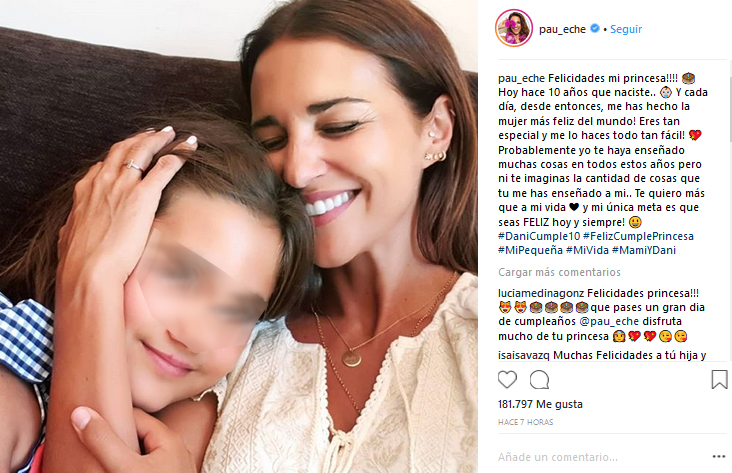Open pau_eche's profile picture

514,28
